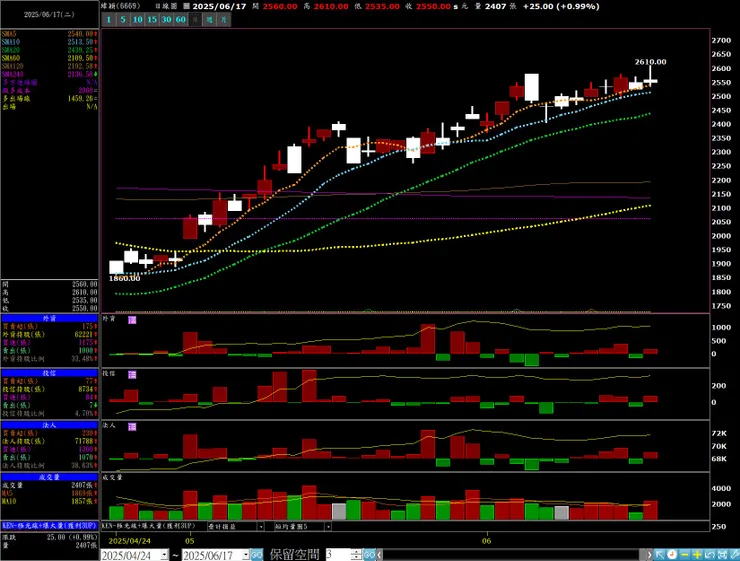Screen dimensions: 740x561
Task: Click the SMA60 legend row
Action: pos(50,58)
